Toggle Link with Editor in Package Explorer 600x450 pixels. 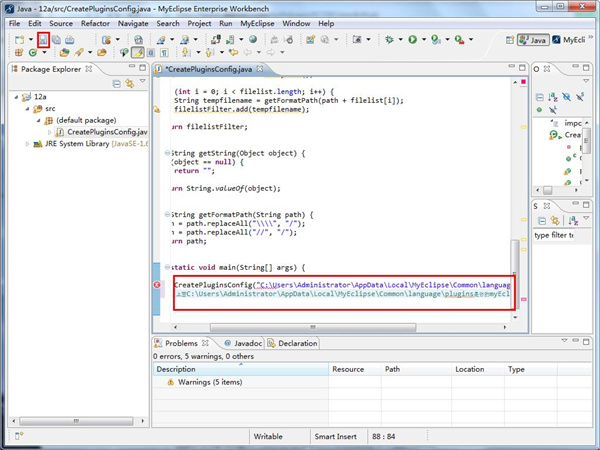coord(129,84)
